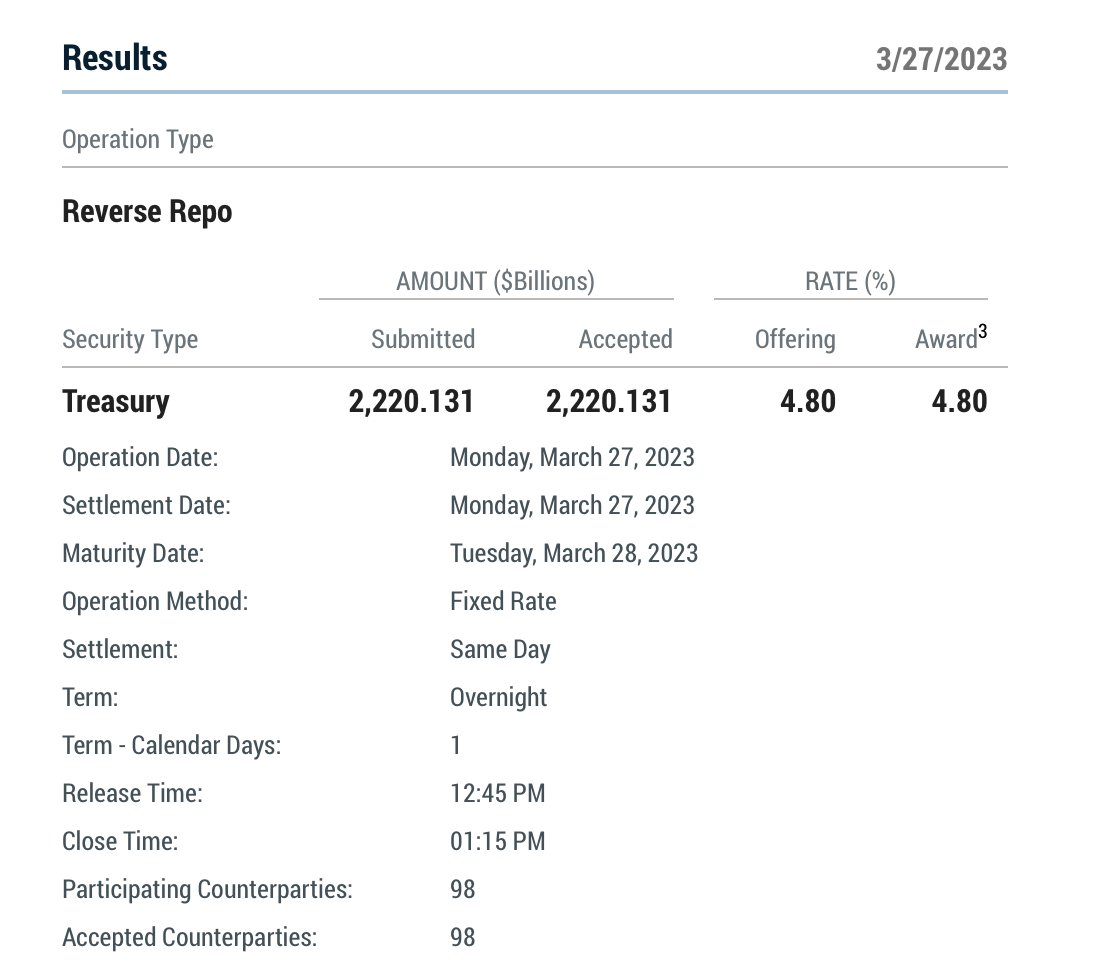The height and width of the screenshot is (974, 1112).
Task: Click the Security Type column header
Action: point(130,340)
